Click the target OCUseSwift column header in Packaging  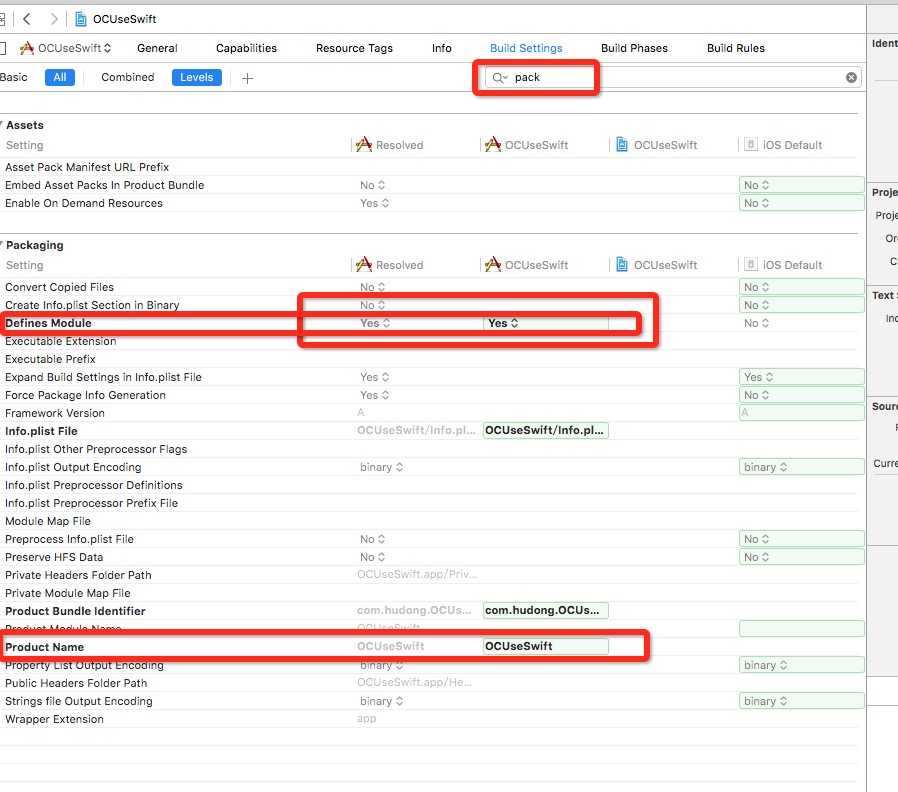pos(526,265)
